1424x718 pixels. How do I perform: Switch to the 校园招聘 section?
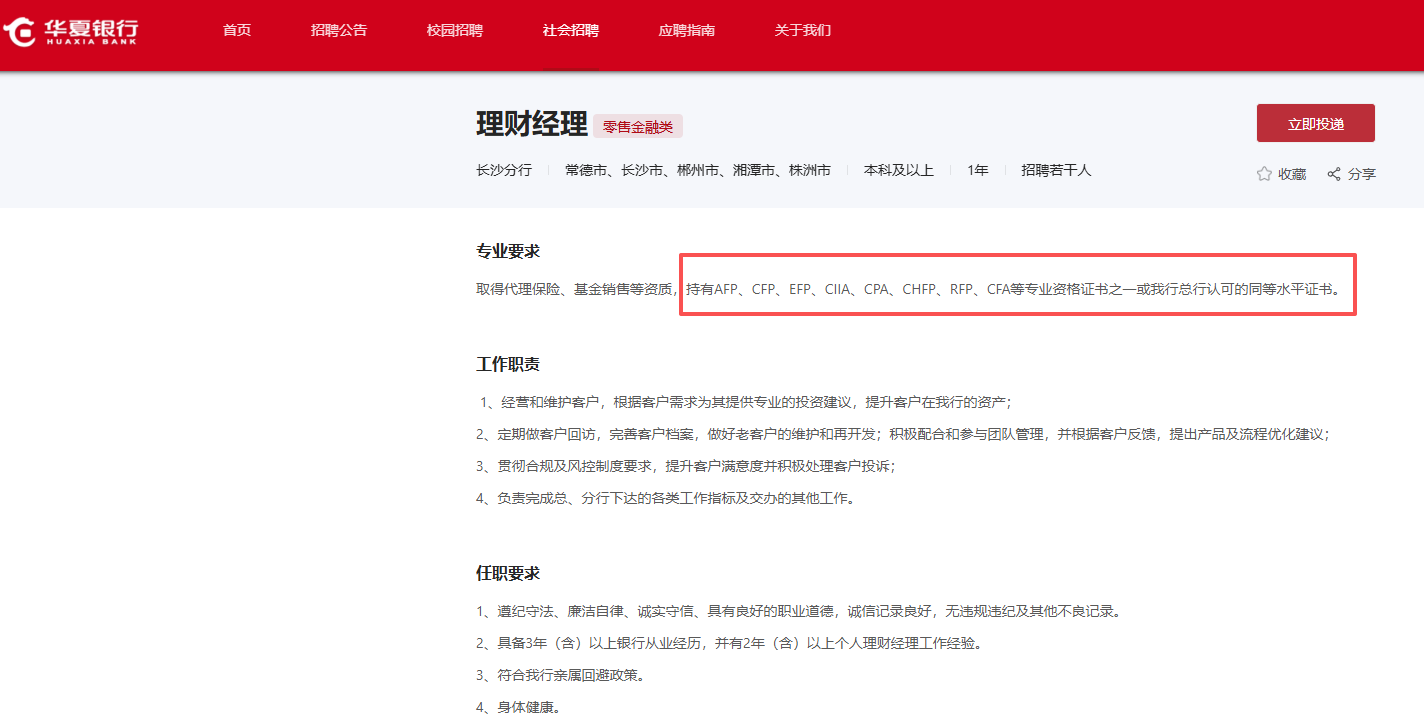[x=455, y=31]
